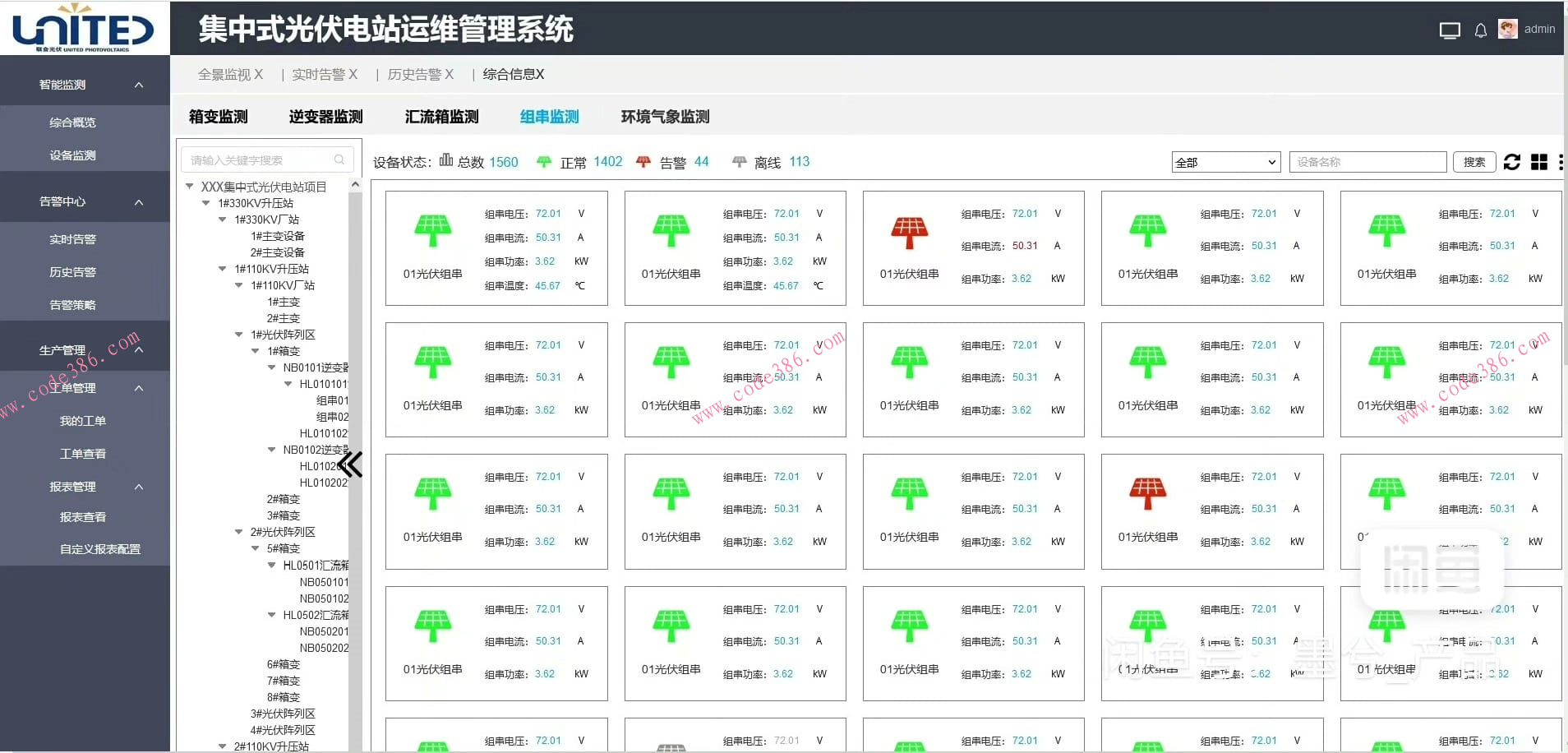Click the refresh icon beside the search button

tap(1513, 162)
